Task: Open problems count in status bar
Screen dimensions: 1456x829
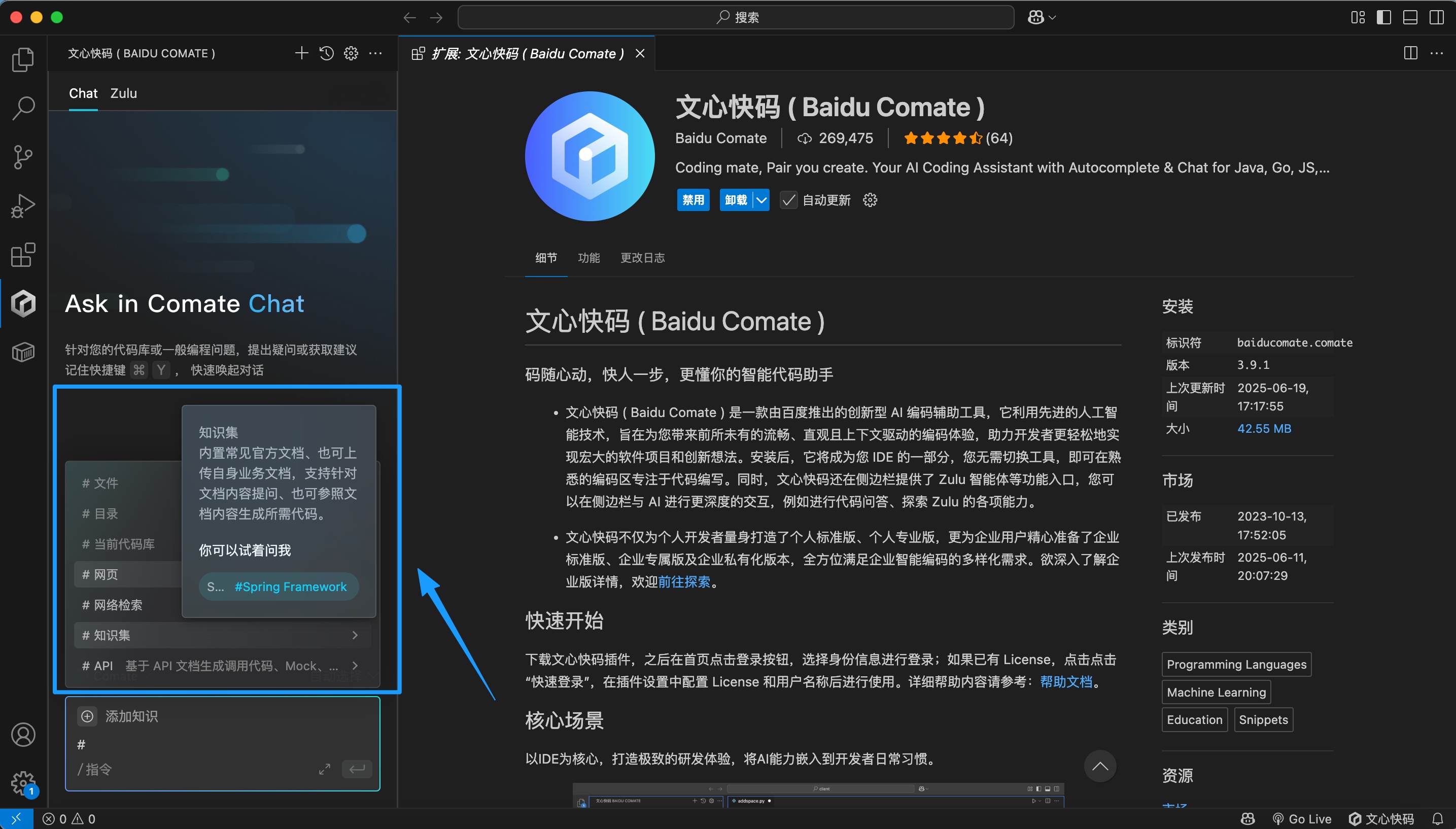Action: (69, 819)
